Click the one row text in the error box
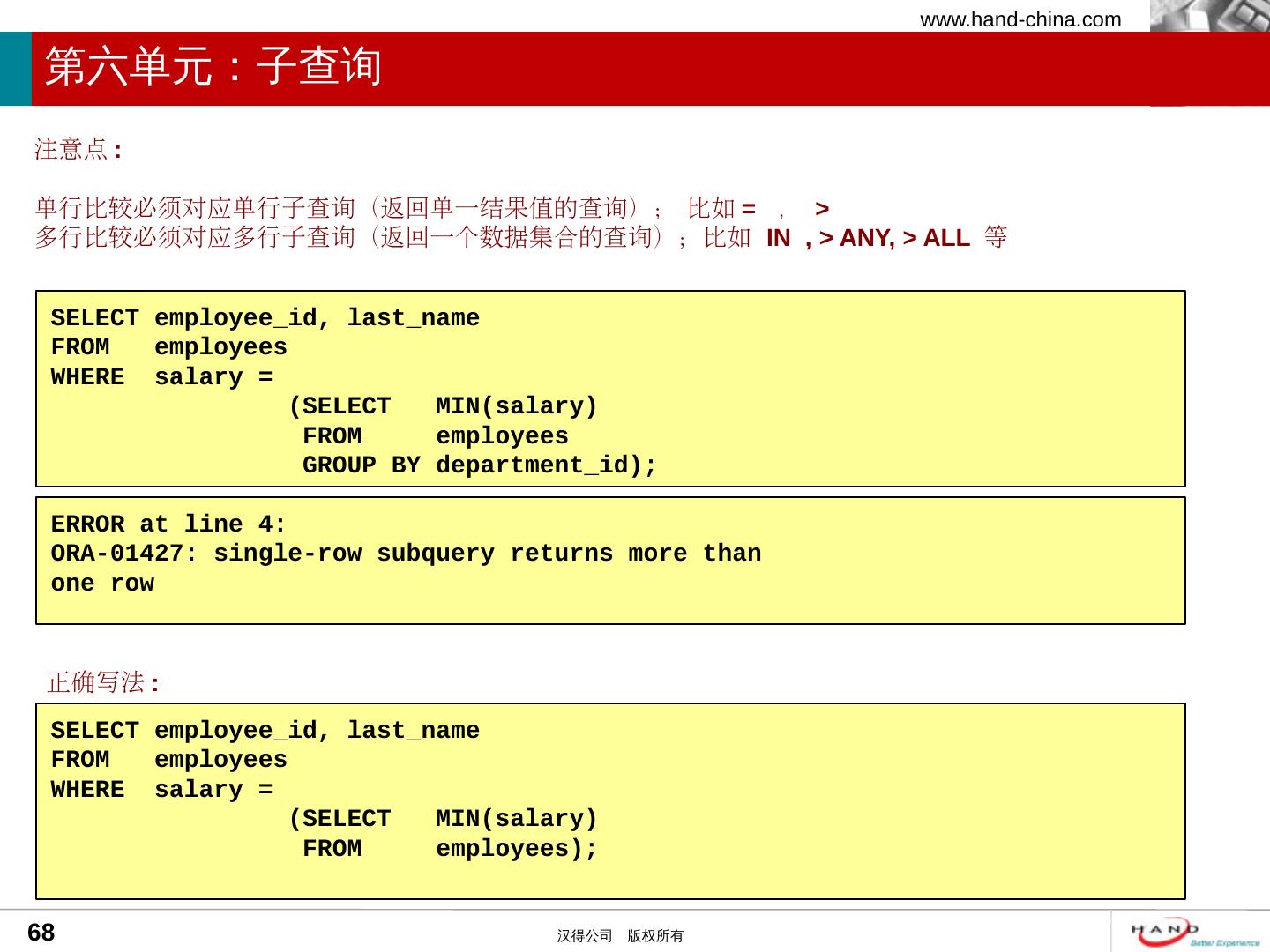This screenshot has height=952, width=1270. tap(102, 584)
